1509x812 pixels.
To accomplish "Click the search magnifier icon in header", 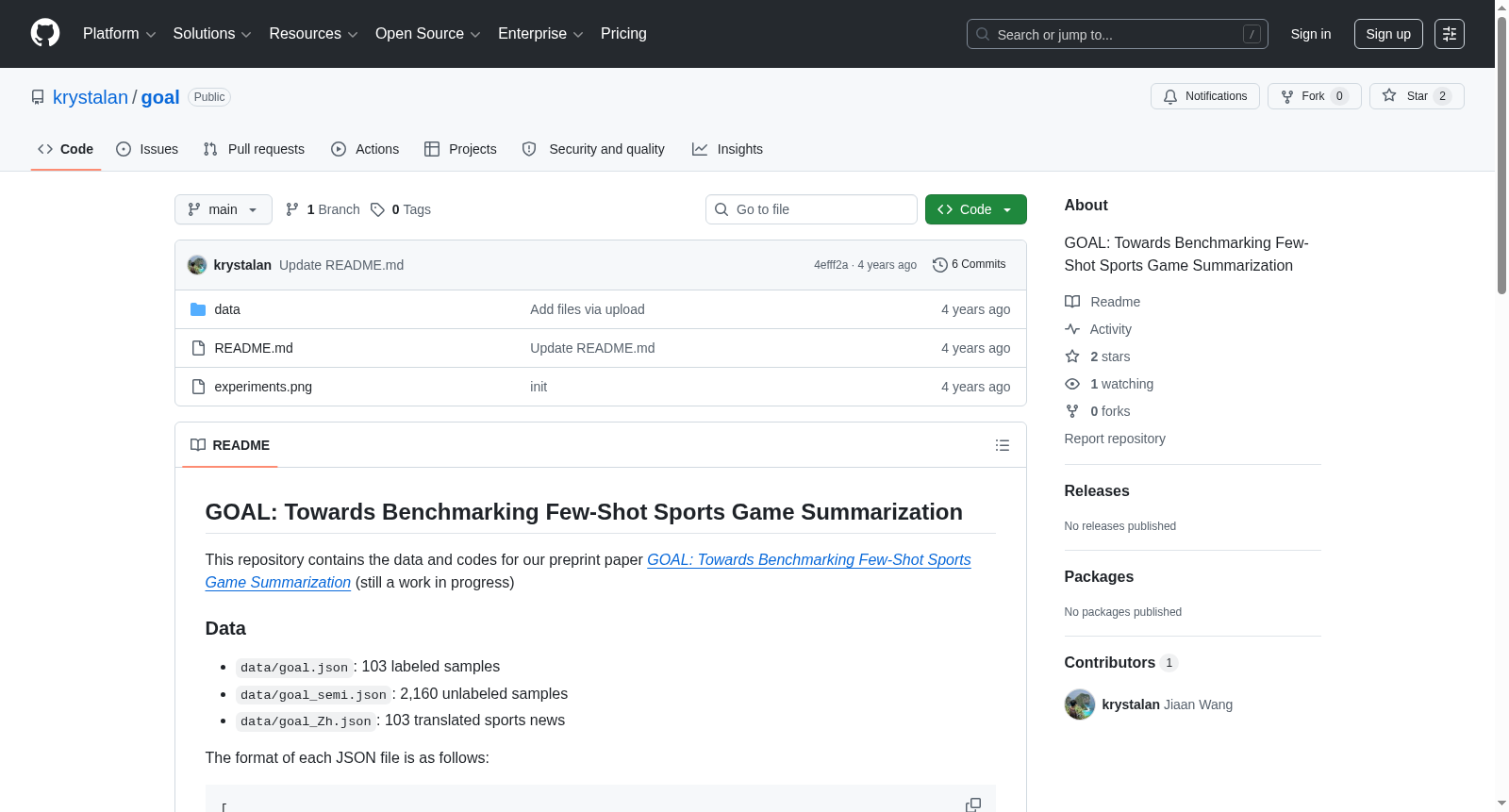I will click(x=983, y=34).
